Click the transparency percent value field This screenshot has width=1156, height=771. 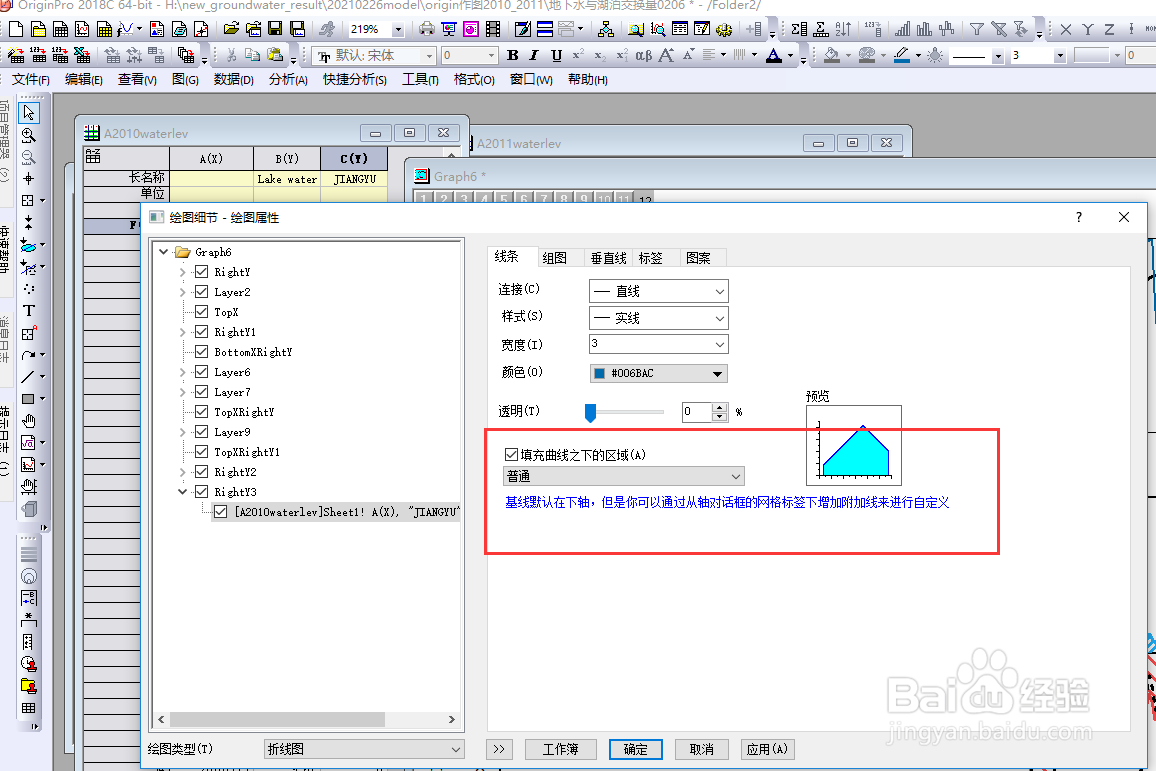coord(697,412)
